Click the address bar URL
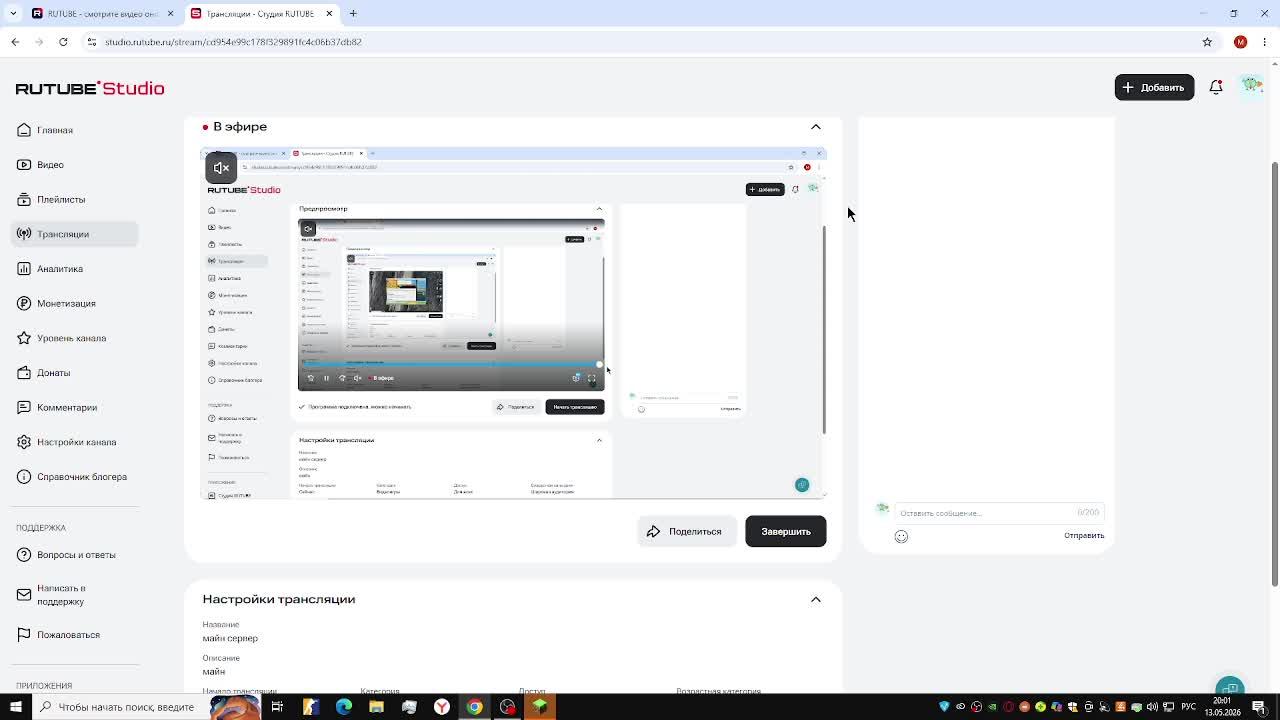Image resolution: width=1280 pixels, height=720 pixels. pyautogui.click(x=233, y=42)
